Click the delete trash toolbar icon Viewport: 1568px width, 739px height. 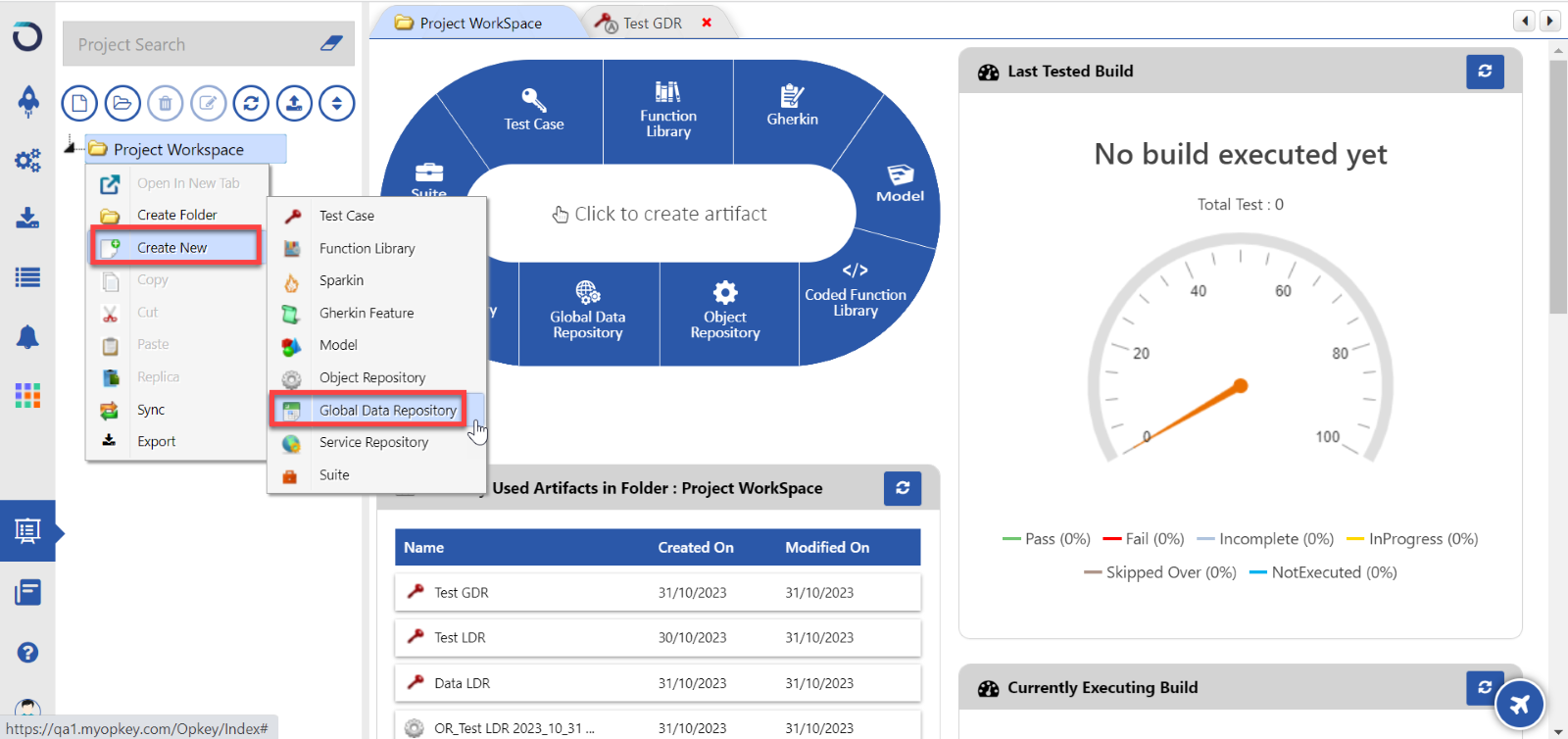click(x=166, y=103)
